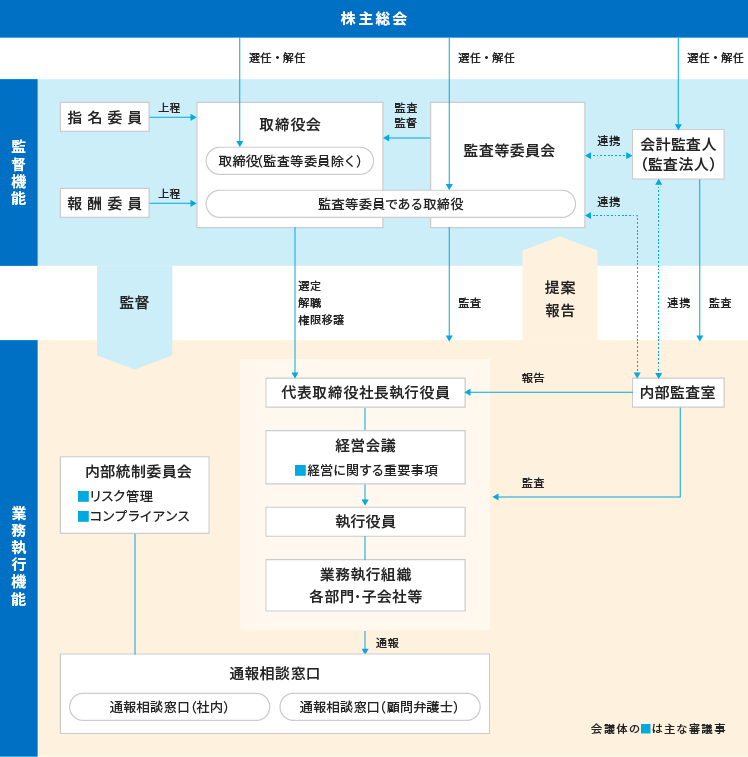
Task: Select the 株主総会 header bar
Action: click(374, 18)
